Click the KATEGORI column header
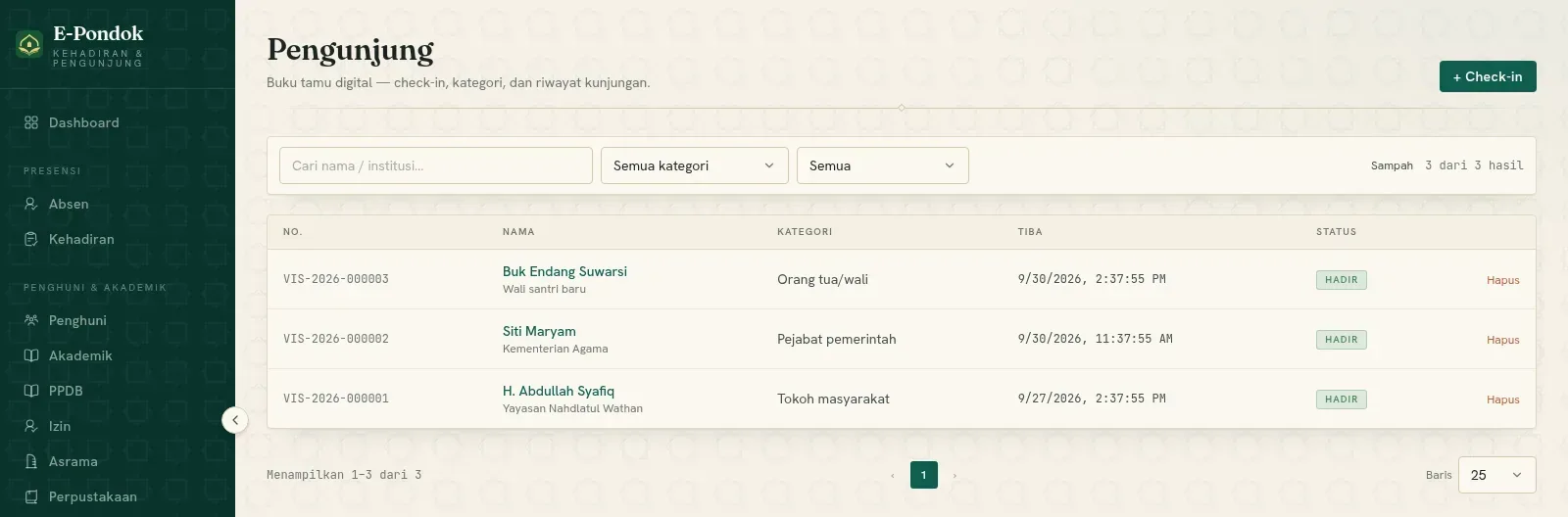Viewport: 1568px width, 517px height. [805, 232]
